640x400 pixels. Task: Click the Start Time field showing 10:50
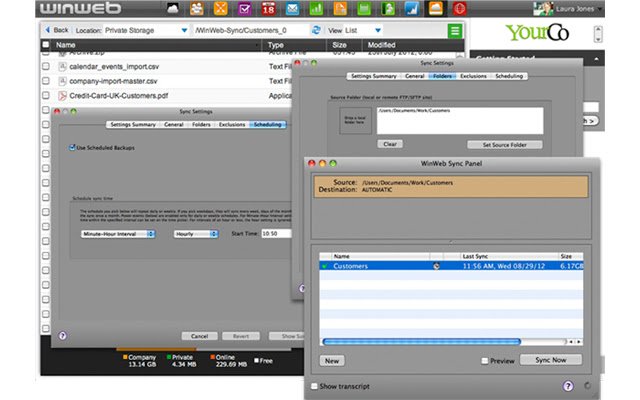[276, 233]
